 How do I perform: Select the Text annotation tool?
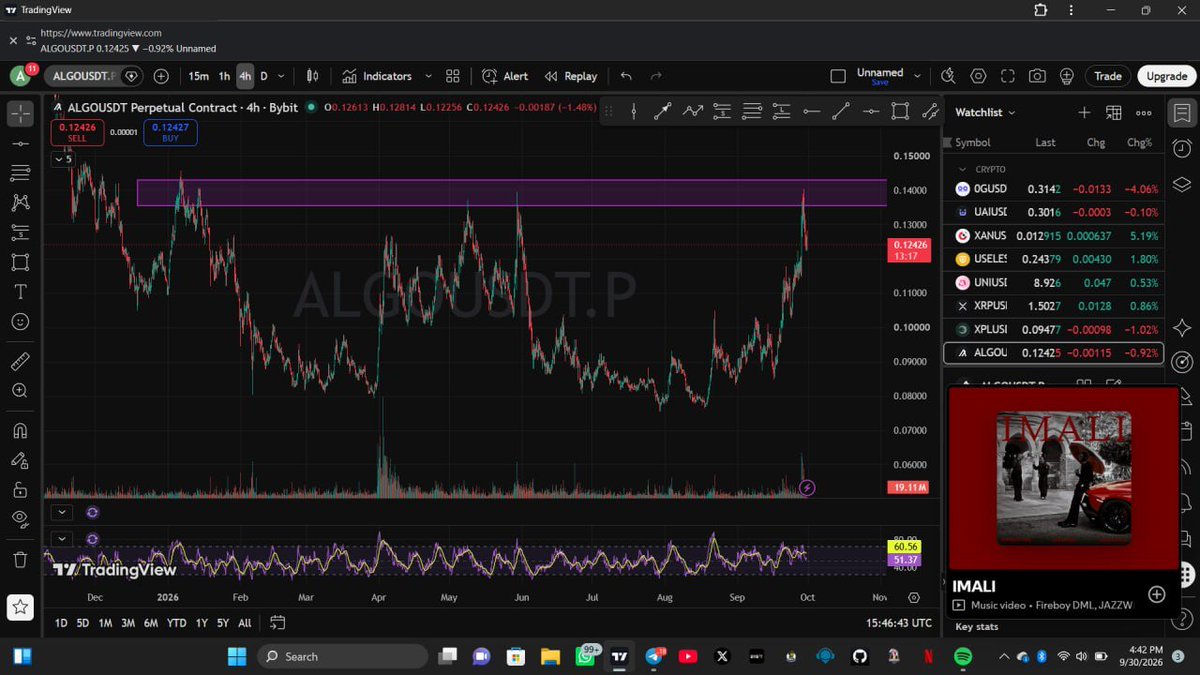(x=20, y=292)
